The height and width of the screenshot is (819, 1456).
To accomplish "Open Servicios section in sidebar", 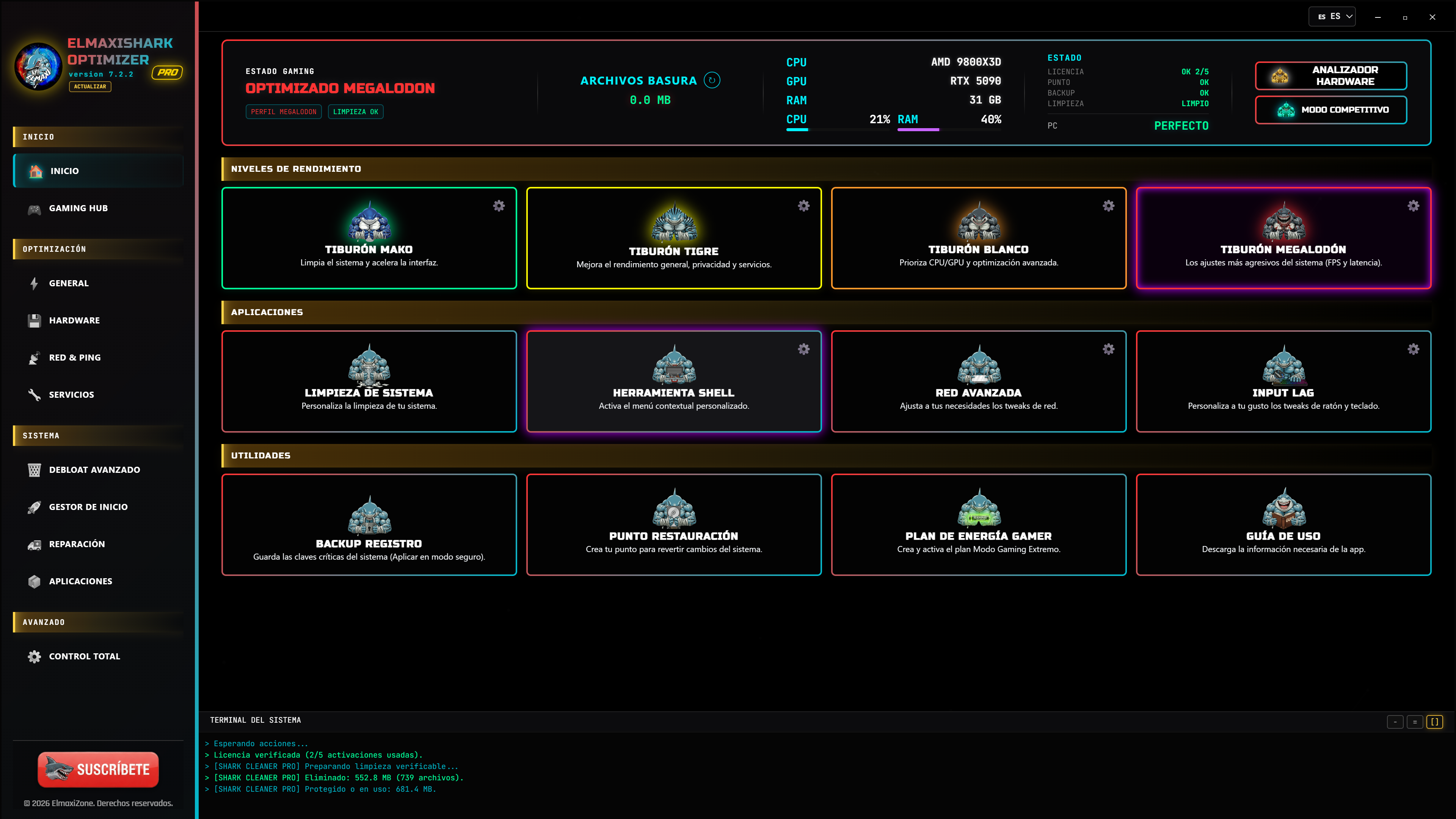I will click(x=98, y=394).
